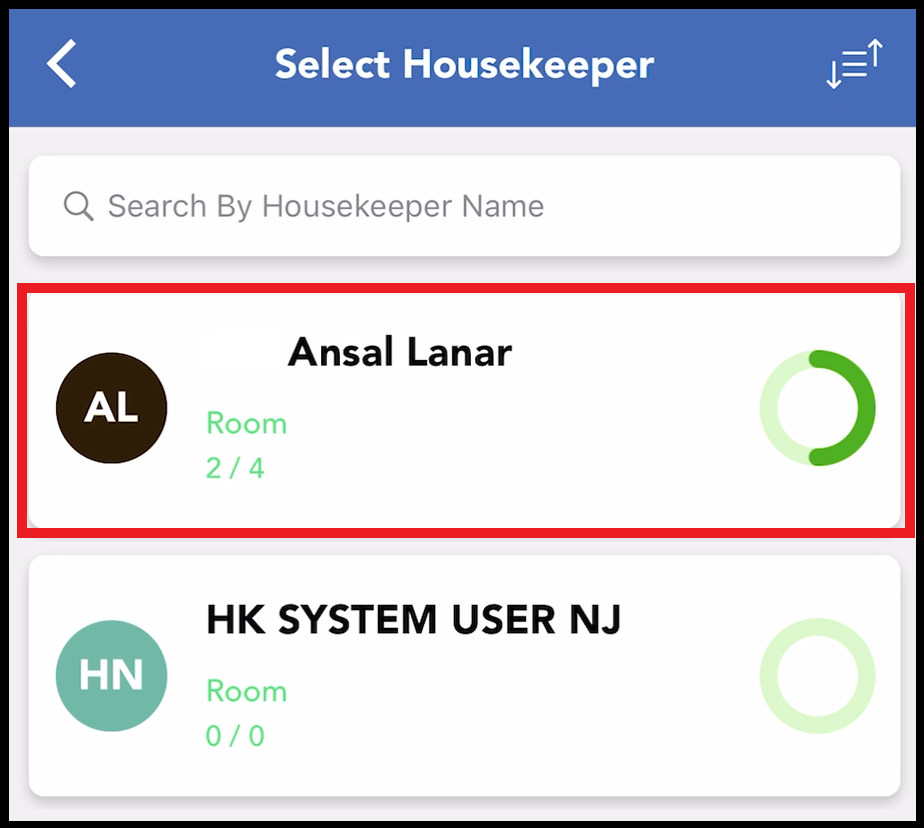Tap the highlighted Ansal Lanar card
Viewport: 924px width, 828px height.
point(462,407)
